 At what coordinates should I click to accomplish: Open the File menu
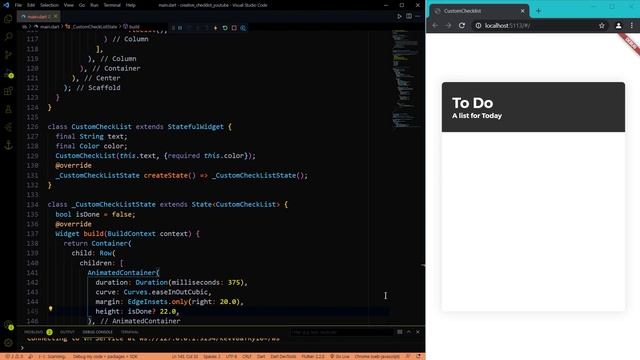[18, 5]
